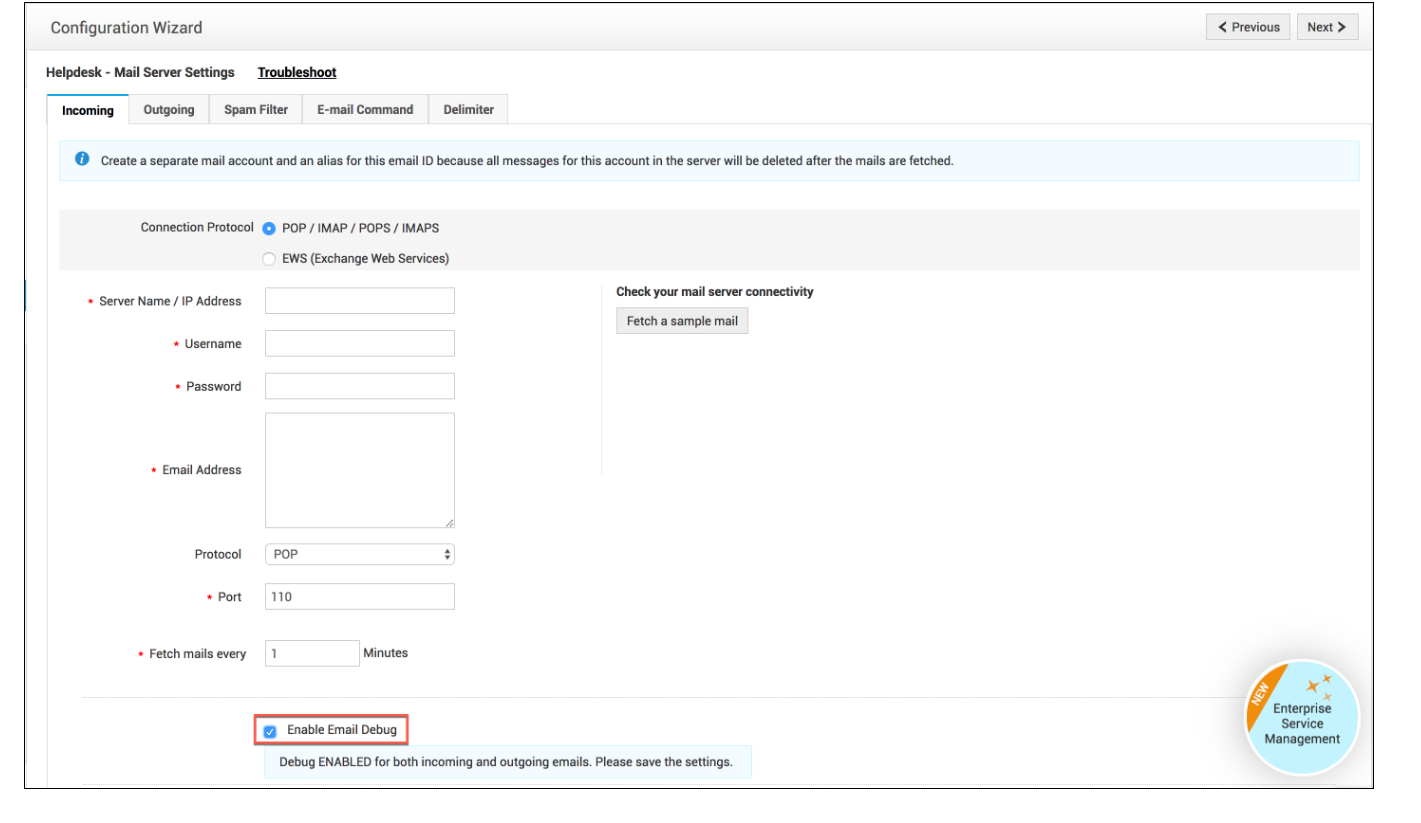This screenshot has width=1421, height=823.
Task: Open the Troubleshoot link
Action: tap(297, 73)
